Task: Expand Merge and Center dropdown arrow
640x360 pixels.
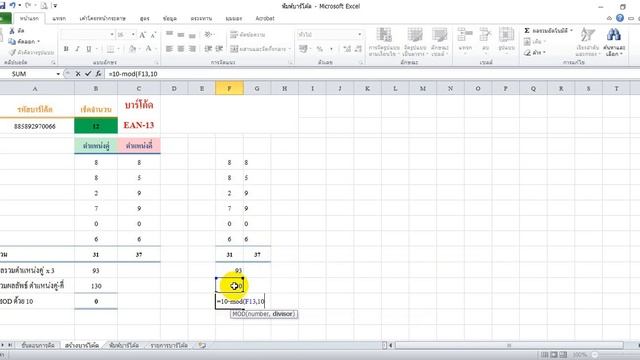Action: (290, 49)
